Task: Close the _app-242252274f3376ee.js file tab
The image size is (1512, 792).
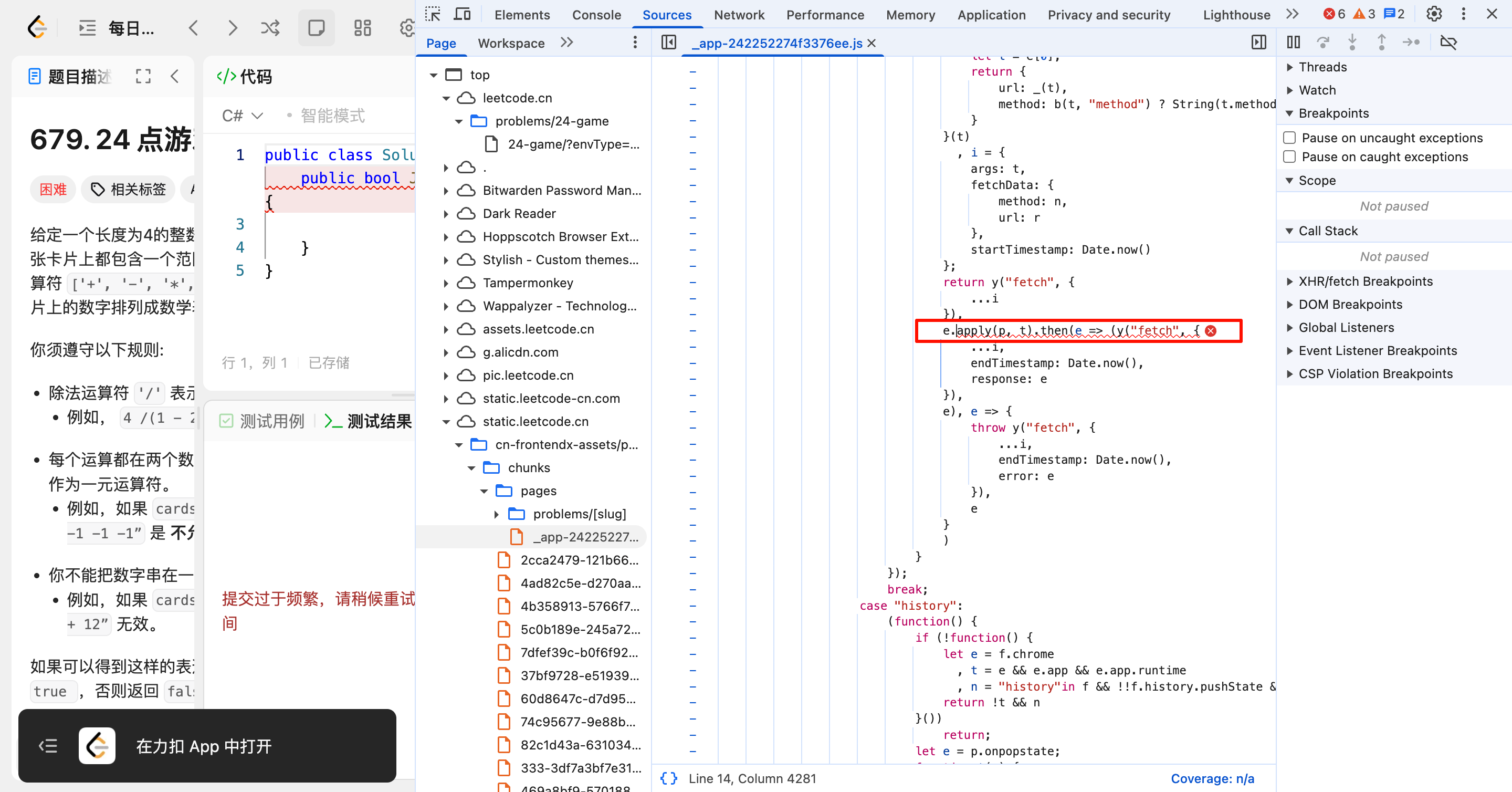Action: tap(871, 43)
